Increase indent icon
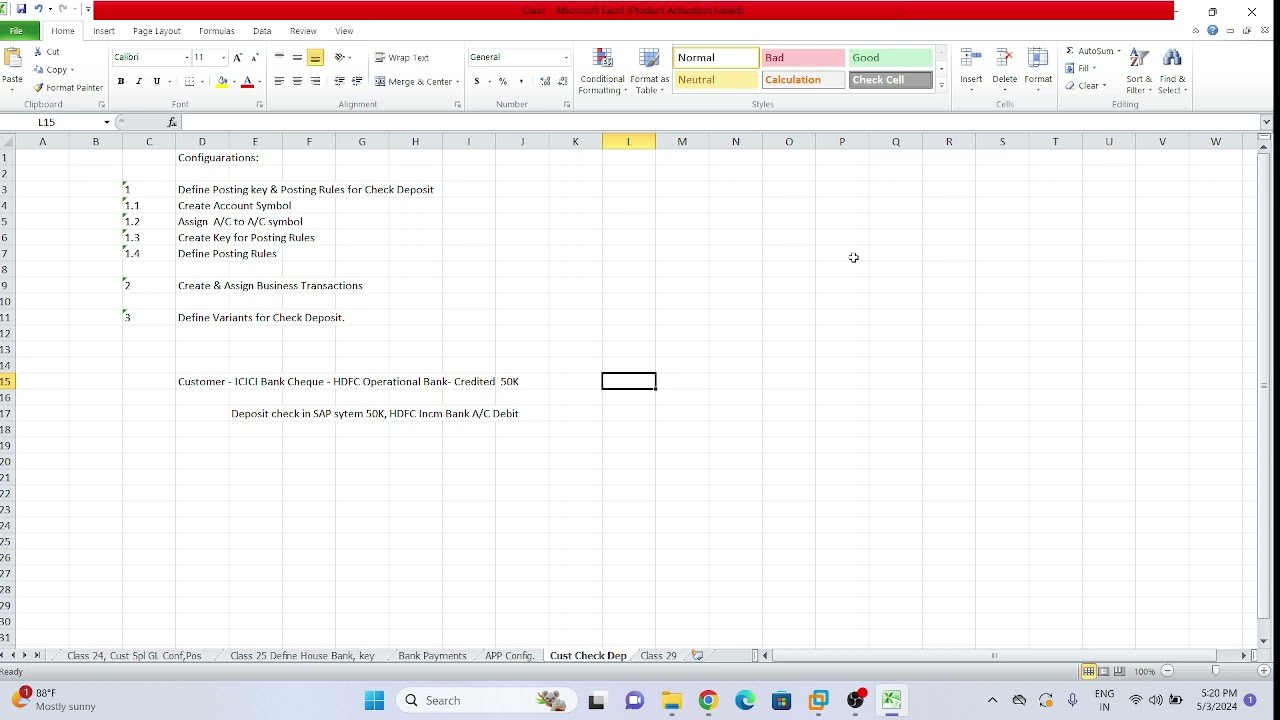The width and height of the screenshot is (1280, 720). [357, 82]
